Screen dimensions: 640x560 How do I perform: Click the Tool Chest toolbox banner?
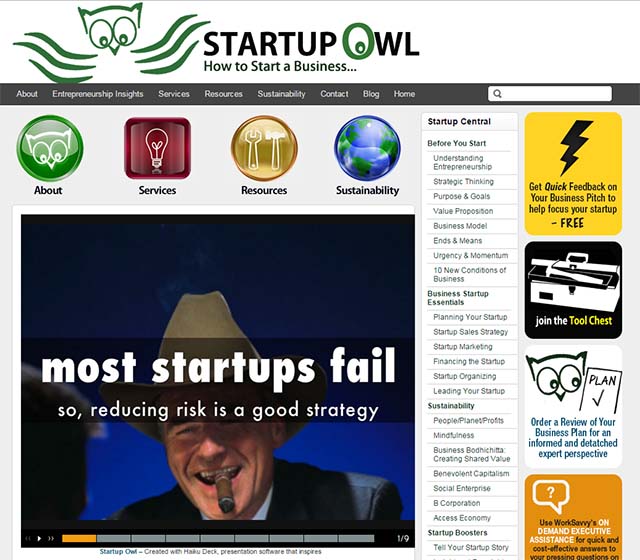pos(573,290)
